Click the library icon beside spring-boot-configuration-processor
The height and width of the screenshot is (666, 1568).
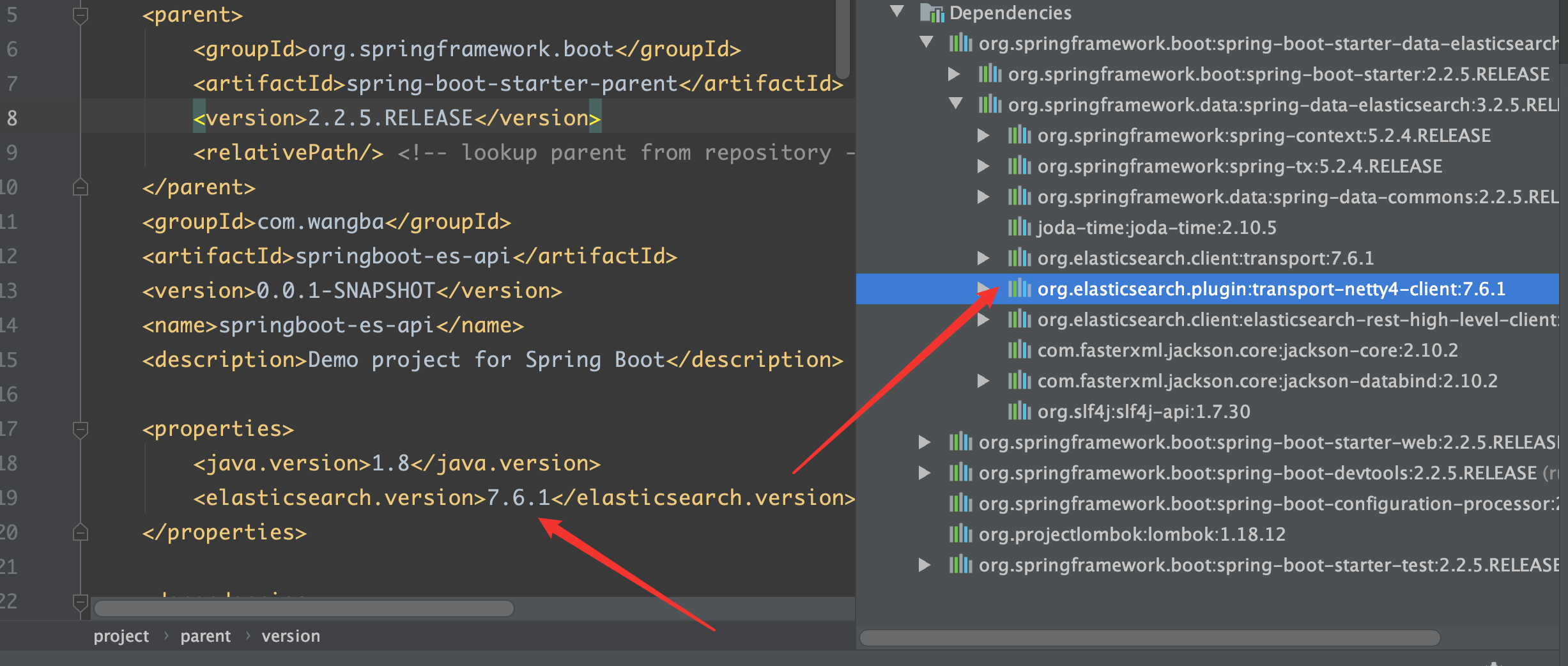click(x=960, y=504)
